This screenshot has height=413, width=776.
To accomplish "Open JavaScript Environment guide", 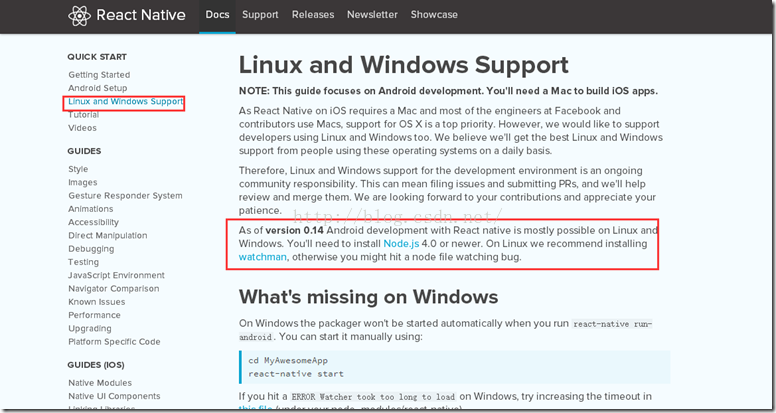I will point(117,275).
